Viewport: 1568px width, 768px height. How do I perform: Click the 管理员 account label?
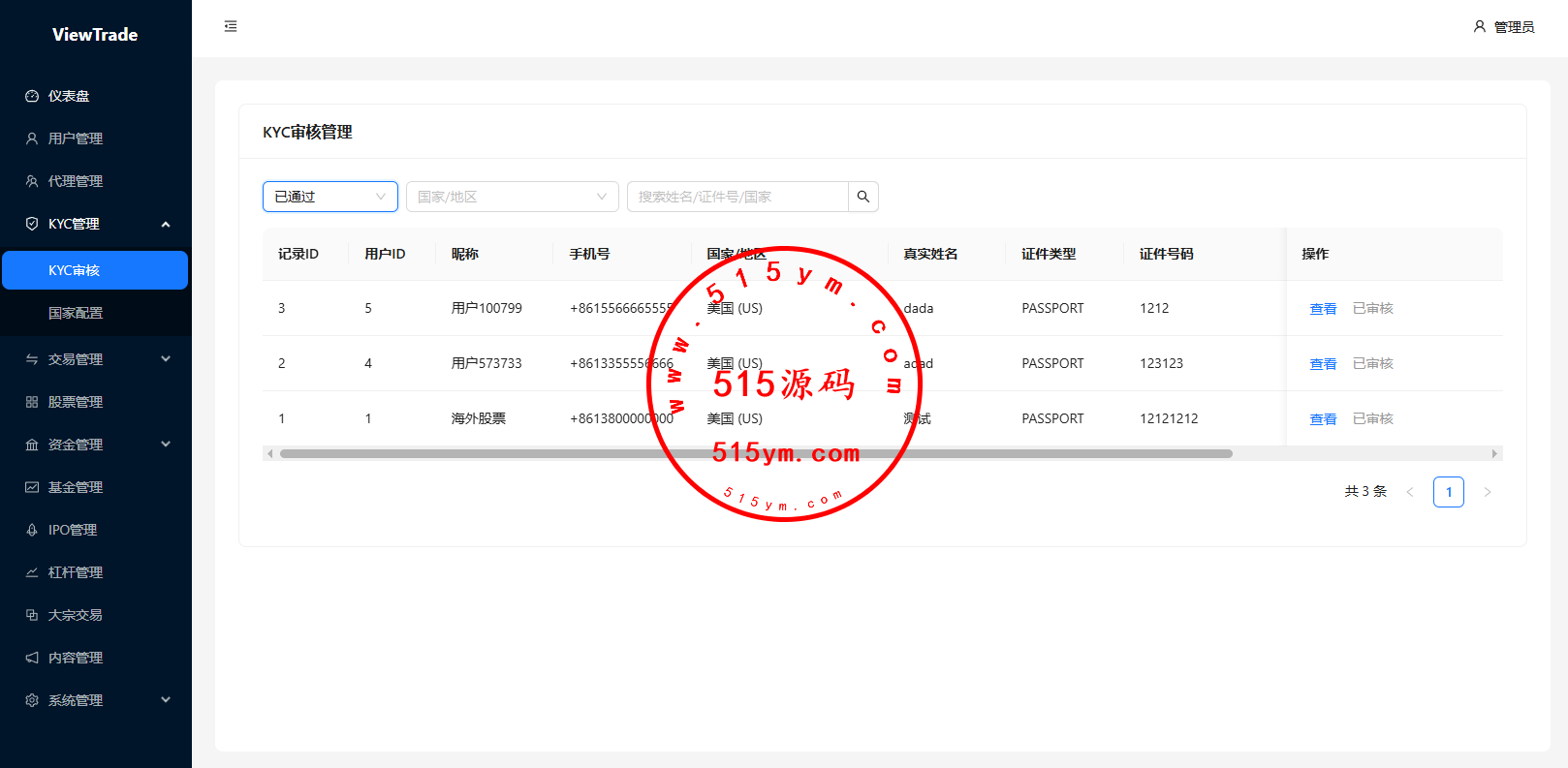coord(1515,27)
